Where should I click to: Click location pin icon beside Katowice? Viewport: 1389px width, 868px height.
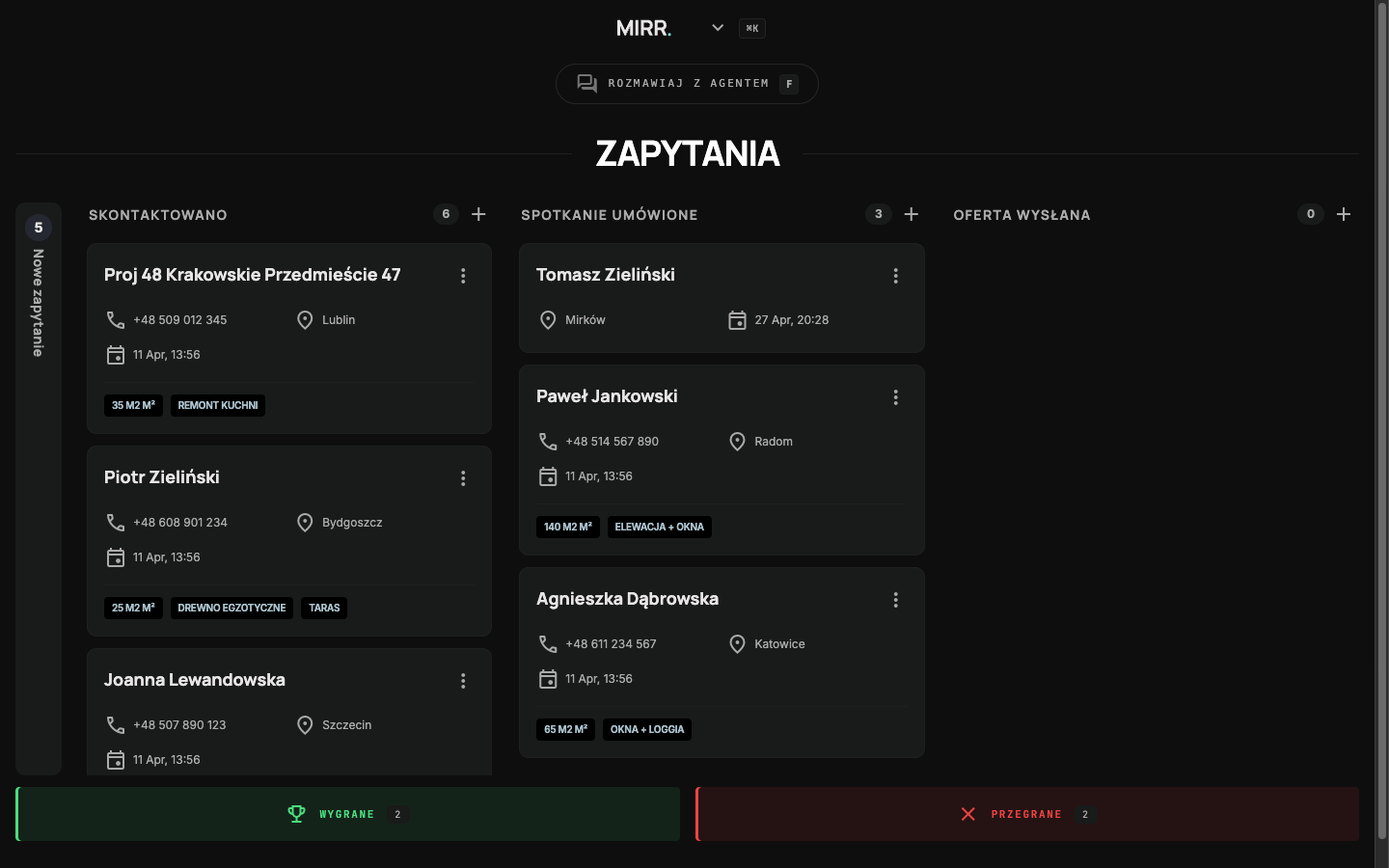point(737,644)
